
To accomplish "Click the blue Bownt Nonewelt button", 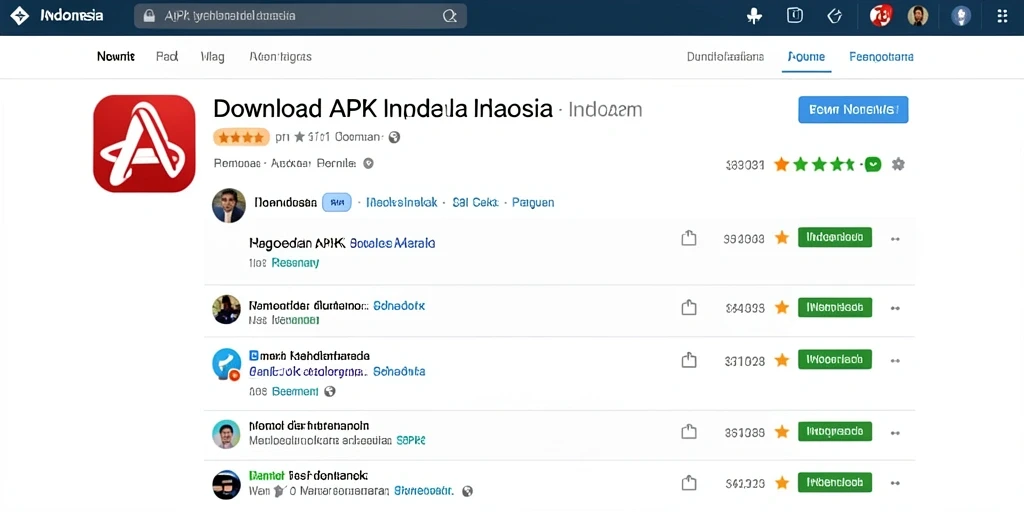I will coord(853,110).
